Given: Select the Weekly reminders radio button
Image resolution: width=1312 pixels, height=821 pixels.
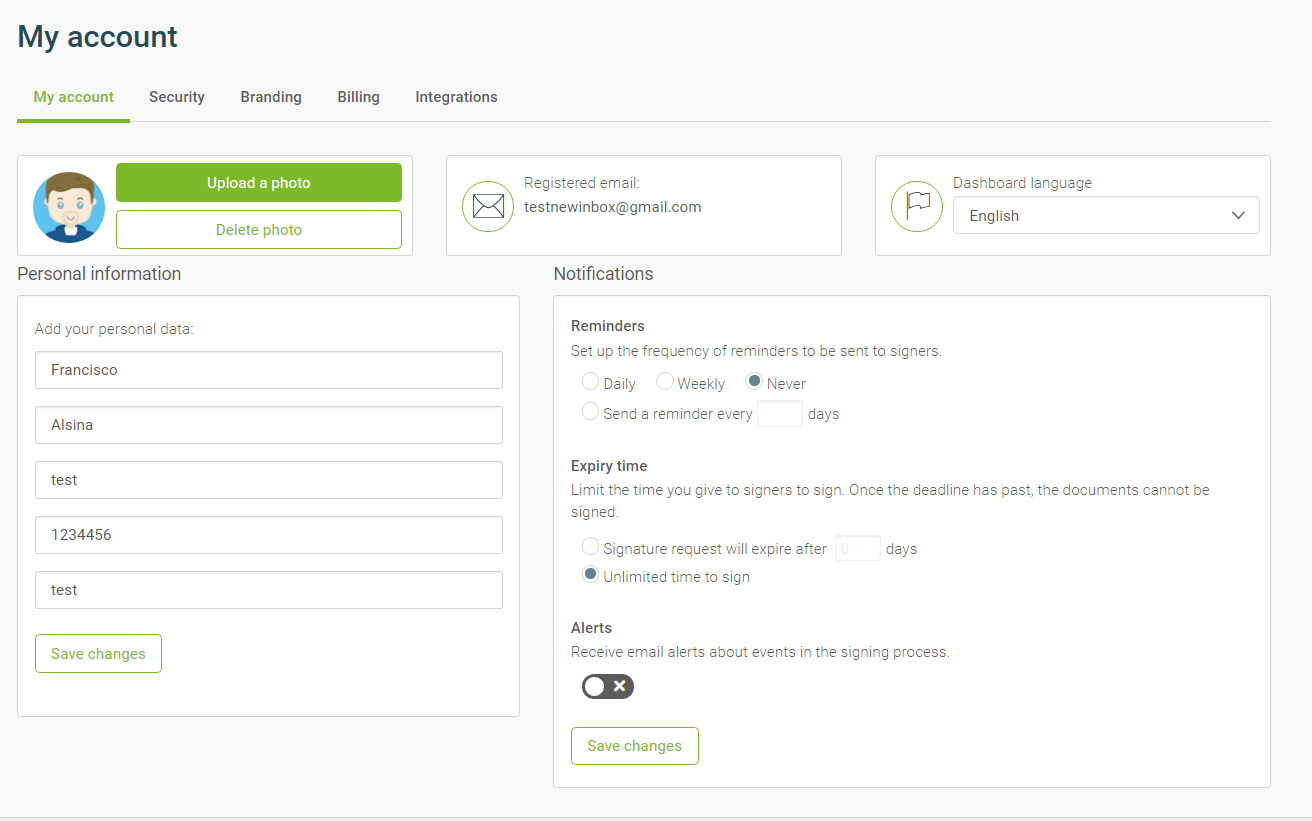Looking at the screenshot, I should click(x=664, y=381).
